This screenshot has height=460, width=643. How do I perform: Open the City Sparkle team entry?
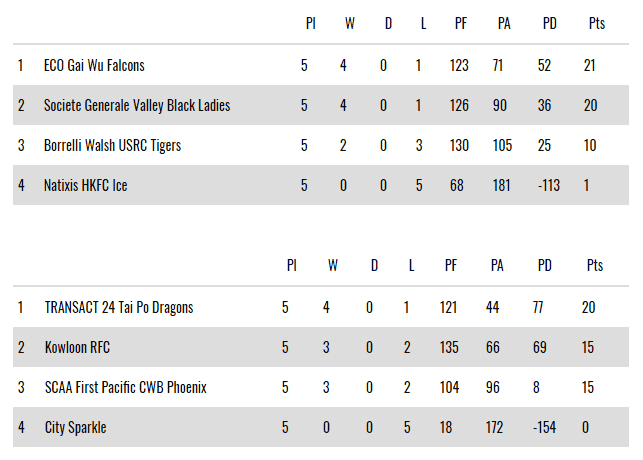75,428
